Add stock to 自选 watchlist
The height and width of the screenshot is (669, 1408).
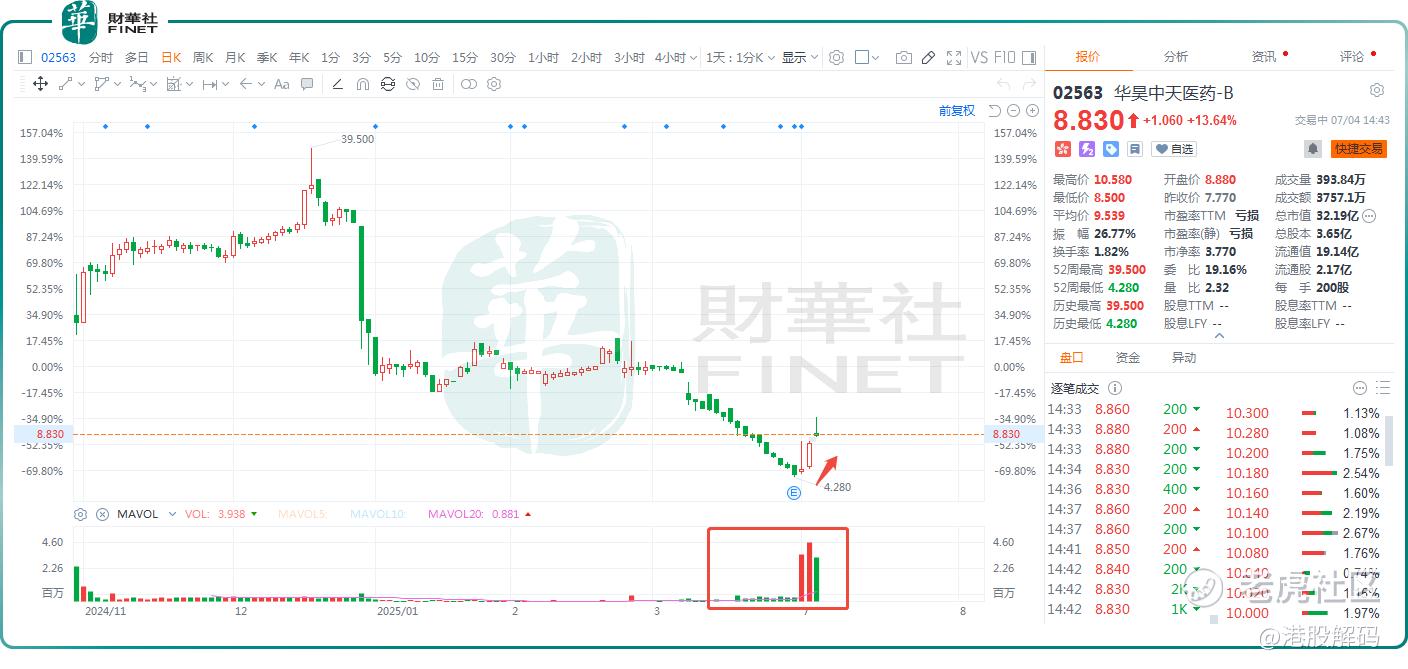(1173, 149)
